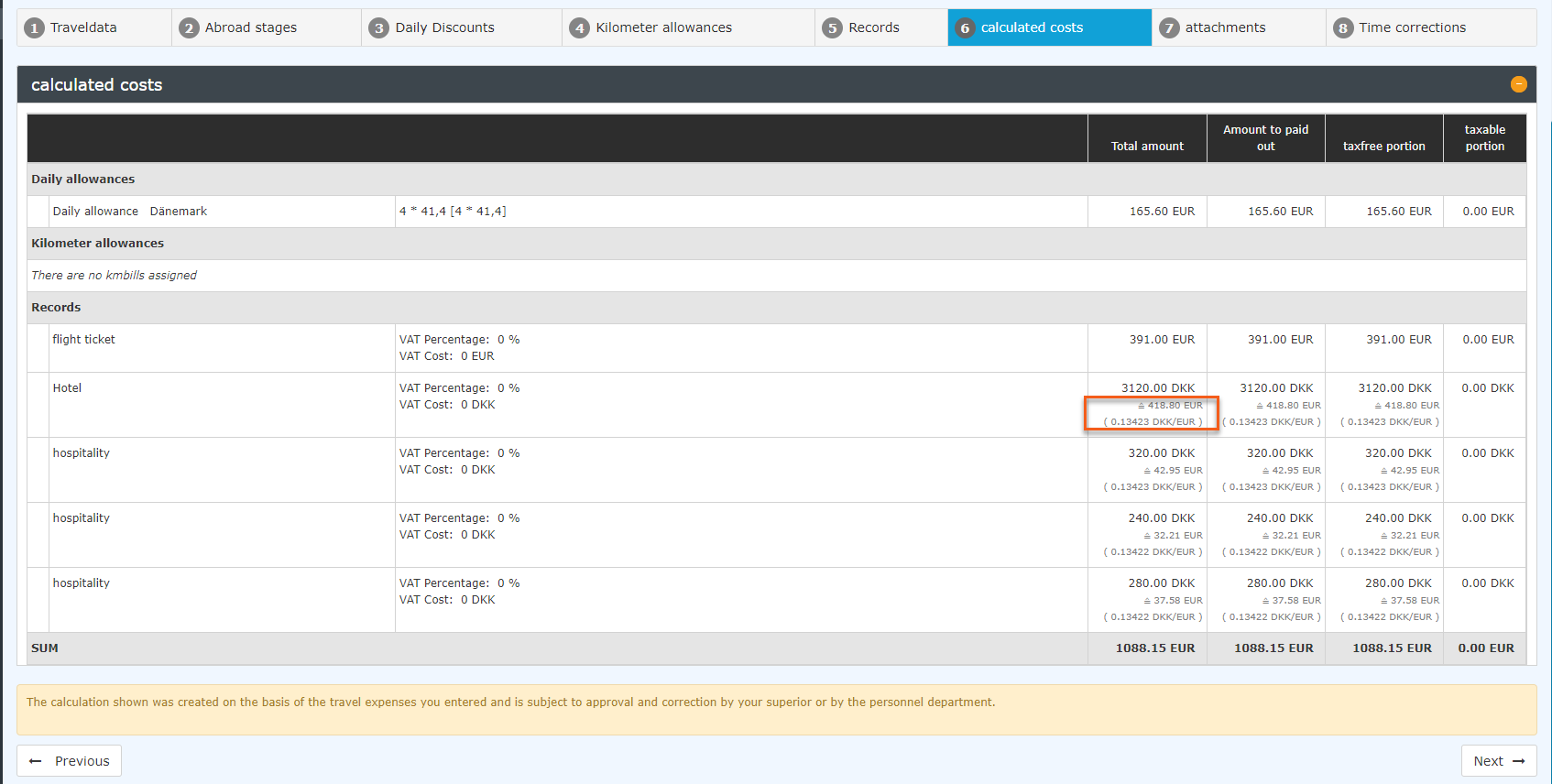Click the Records section heading
The image size is (1552, 784).
coord(56,308)
